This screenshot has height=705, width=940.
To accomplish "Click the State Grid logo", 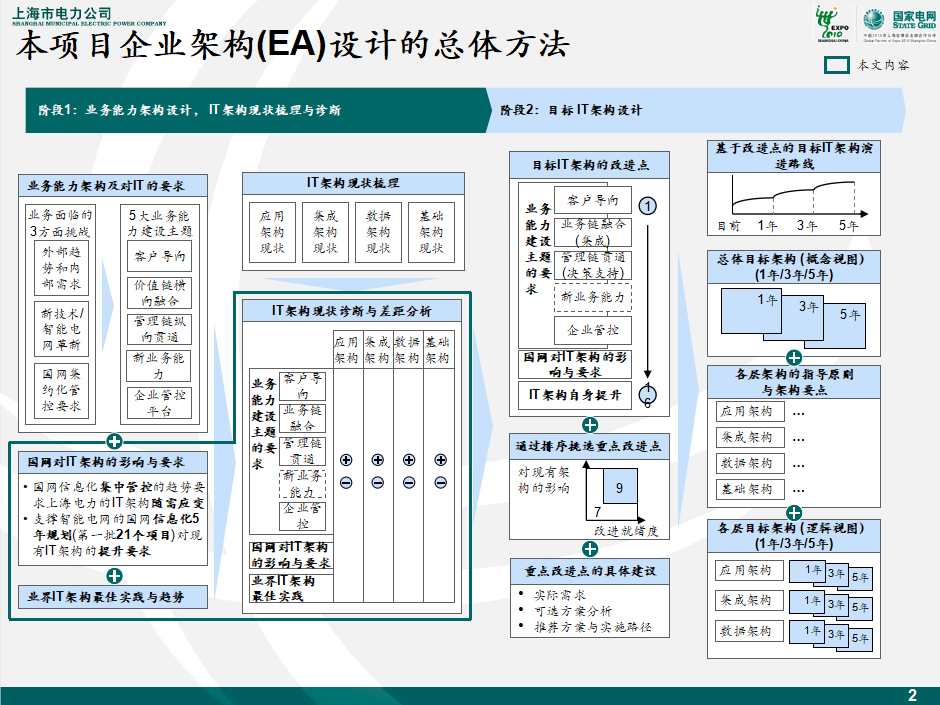I will click(x=899, y=24).
